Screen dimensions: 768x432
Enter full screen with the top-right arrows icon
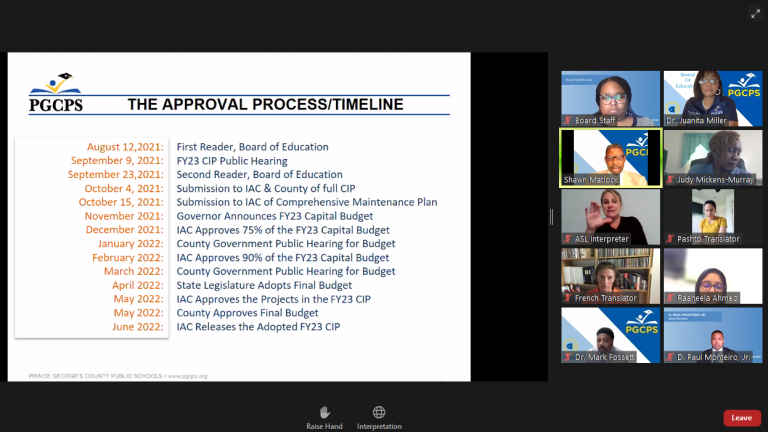[755, 13]
